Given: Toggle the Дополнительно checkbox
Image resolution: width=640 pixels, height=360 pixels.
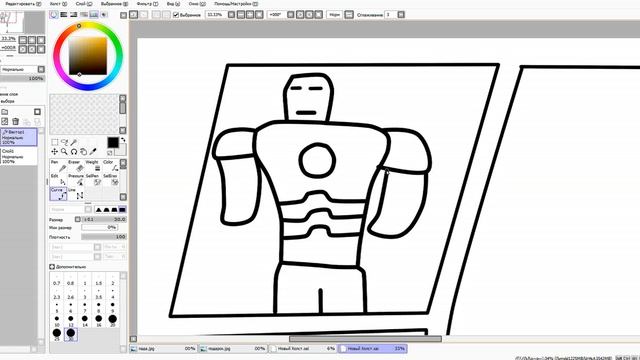Looking at the screenshot, I should [52, 267].
